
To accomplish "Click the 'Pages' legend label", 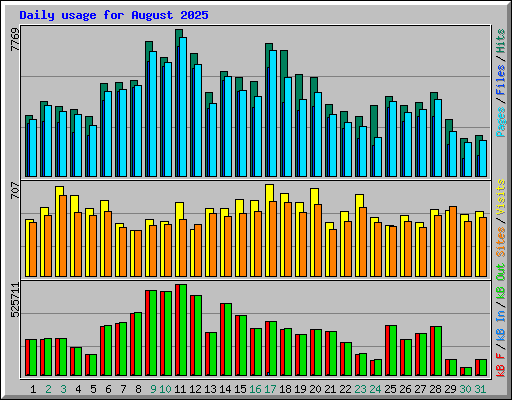I will tap(501, 122).
